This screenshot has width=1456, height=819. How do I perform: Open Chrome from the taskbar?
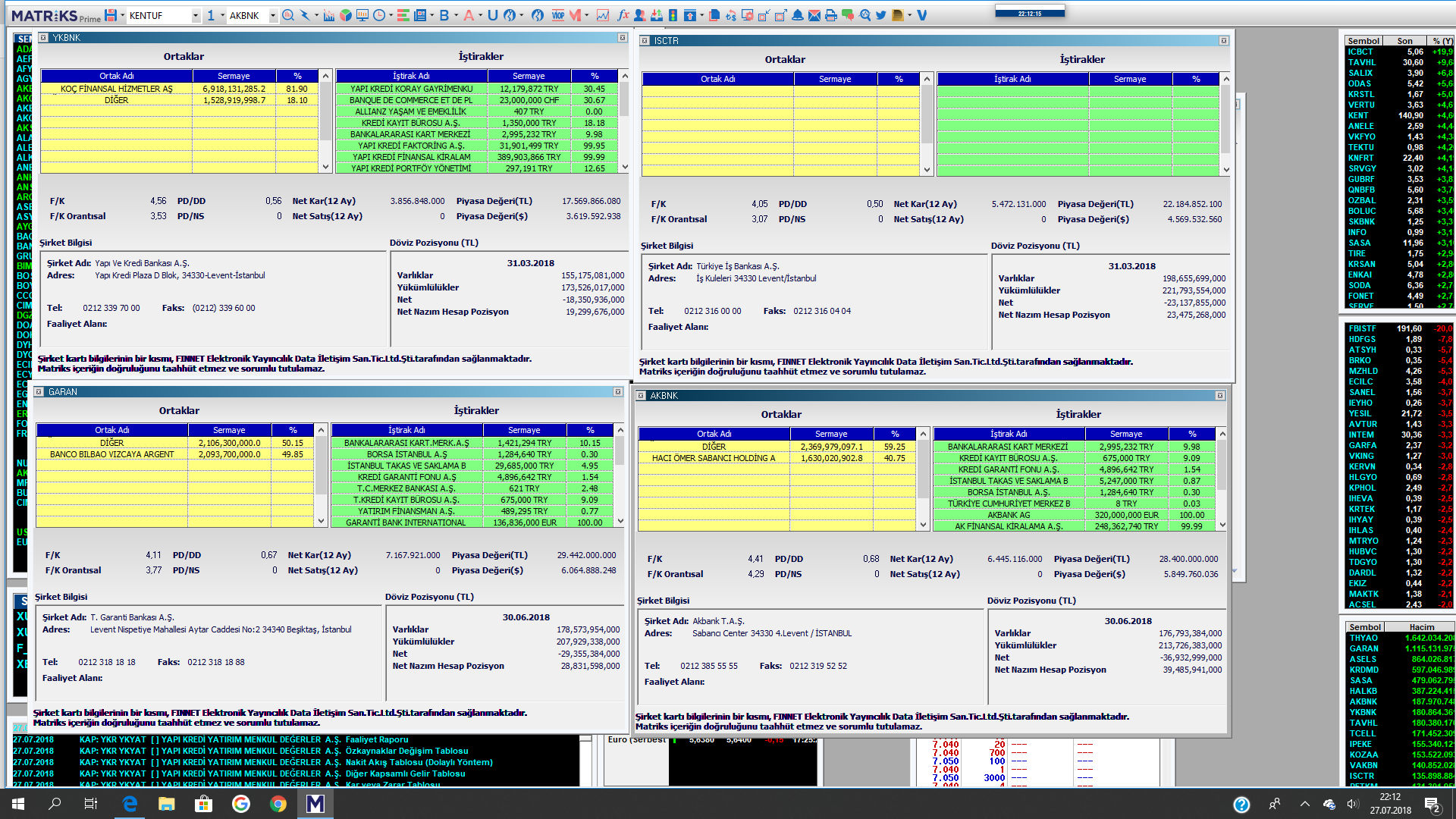pyautogui.click(x=278, y=804)
